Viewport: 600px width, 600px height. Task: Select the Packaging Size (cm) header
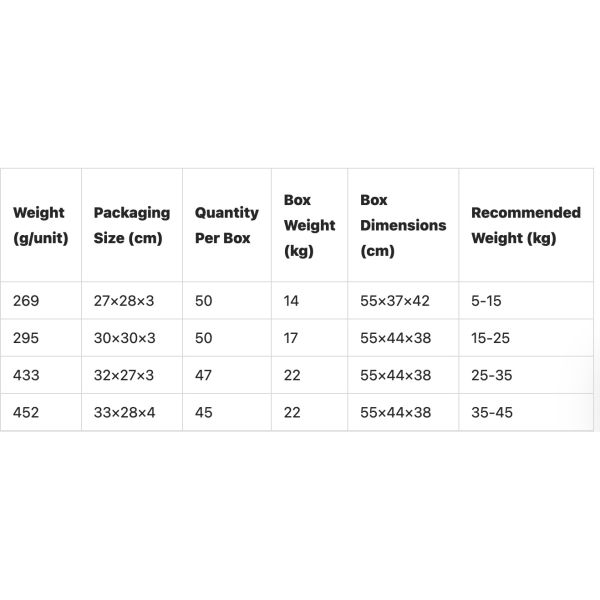tap(131, 225)
